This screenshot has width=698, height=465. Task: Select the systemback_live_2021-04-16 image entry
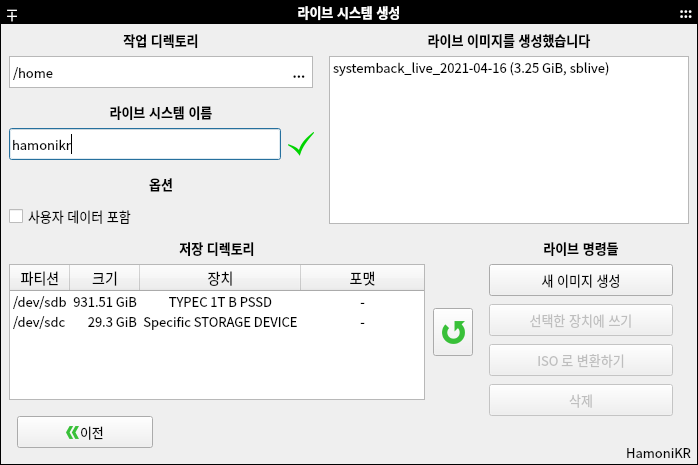click(471, 69)
